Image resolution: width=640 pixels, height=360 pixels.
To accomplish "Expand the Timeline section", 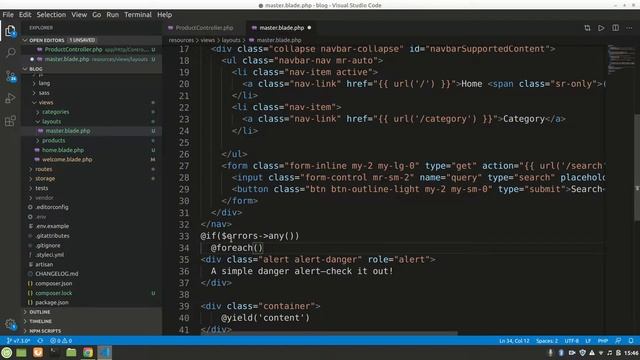I will [92, 321].
